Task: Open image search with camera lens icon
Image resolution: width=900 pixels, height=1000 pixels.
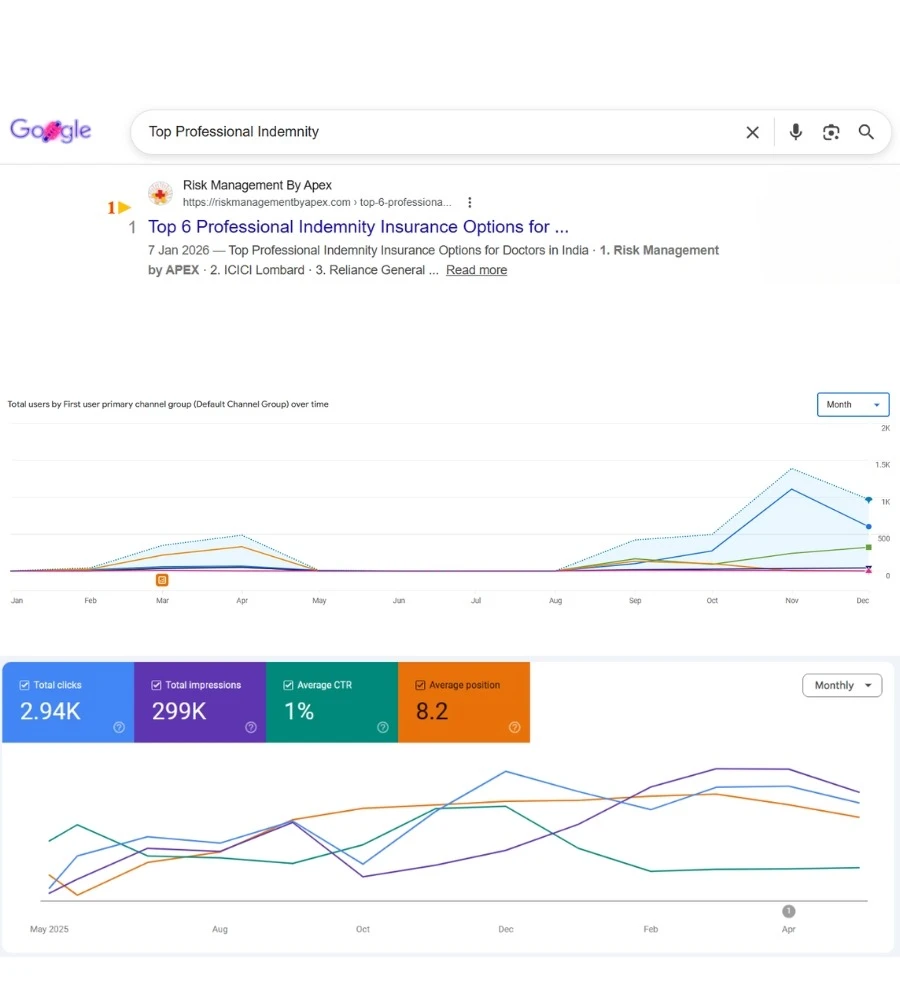Action: 830,132
